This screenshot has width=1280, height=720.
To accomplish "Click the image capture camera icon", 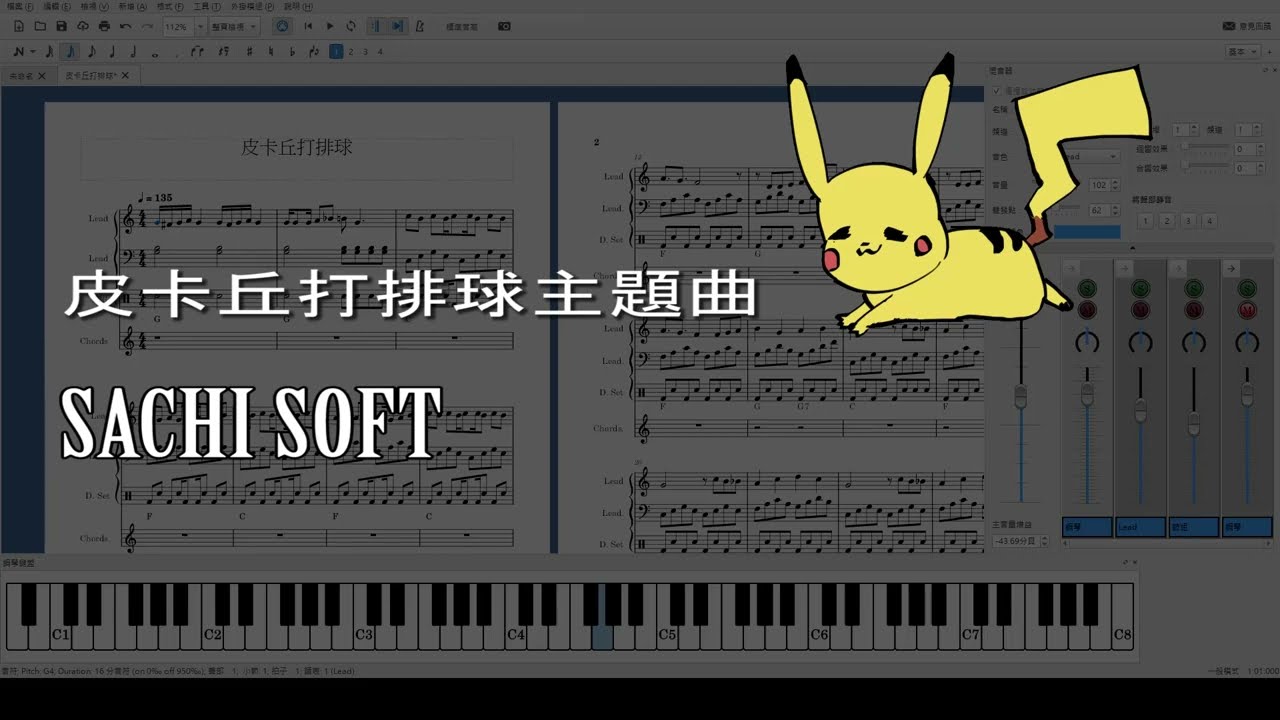I will (504, 26).
